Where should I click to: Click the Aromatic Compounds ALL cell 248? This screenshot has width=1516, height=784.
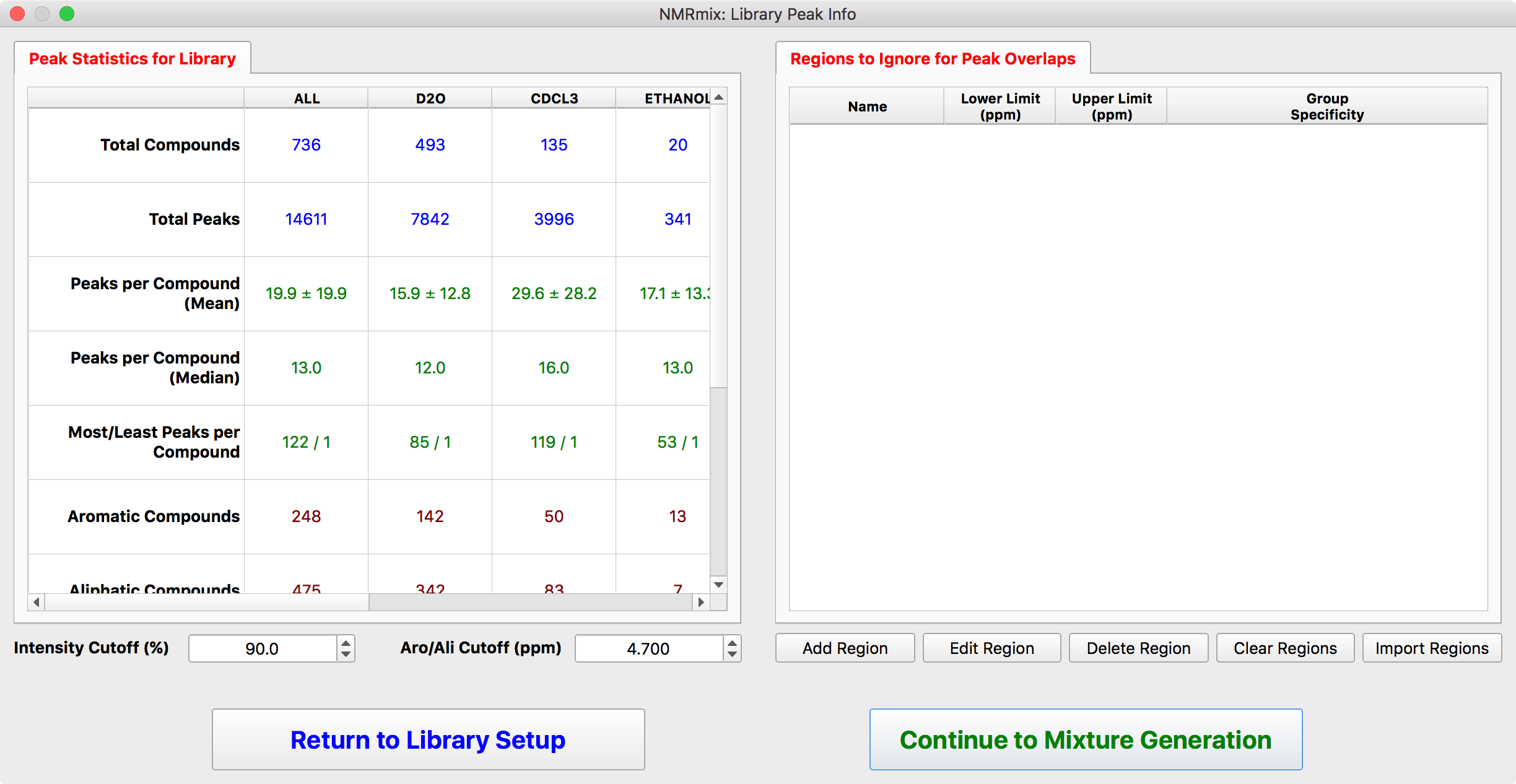(307, 516)
